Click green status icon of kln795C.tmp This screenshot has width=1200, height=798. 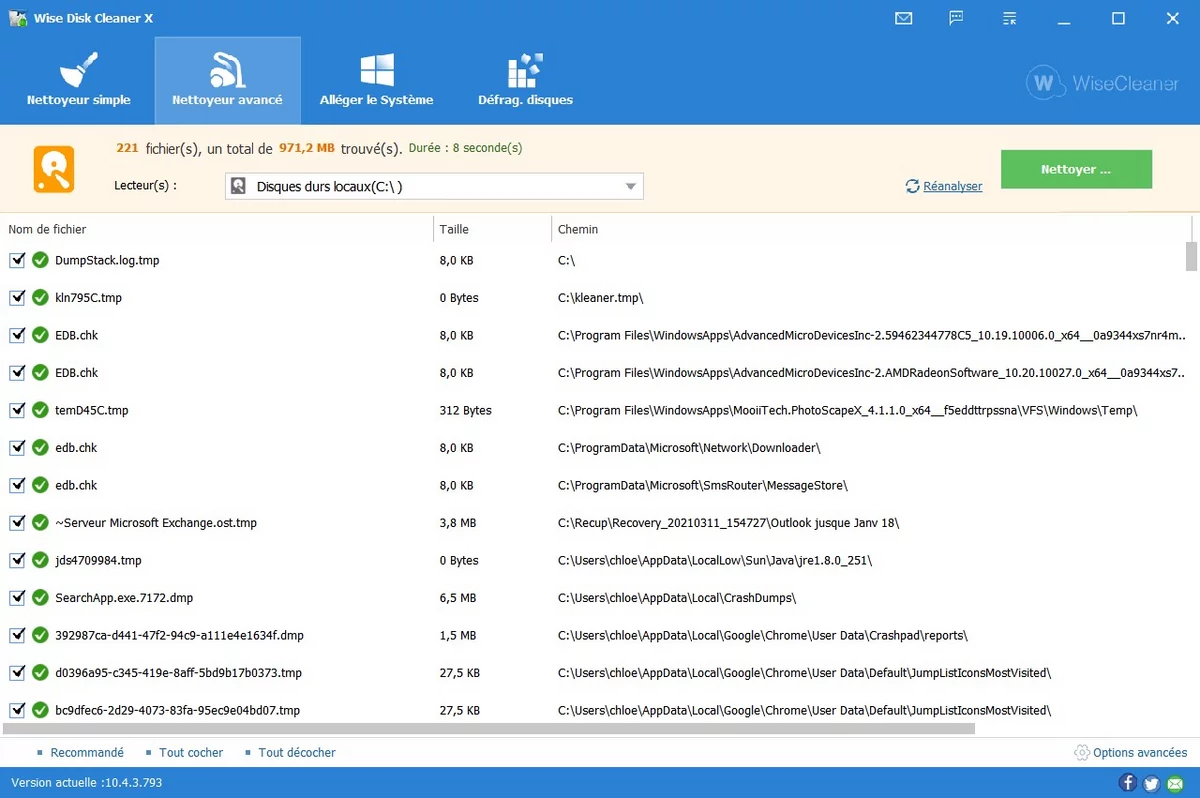coord(40,298)
